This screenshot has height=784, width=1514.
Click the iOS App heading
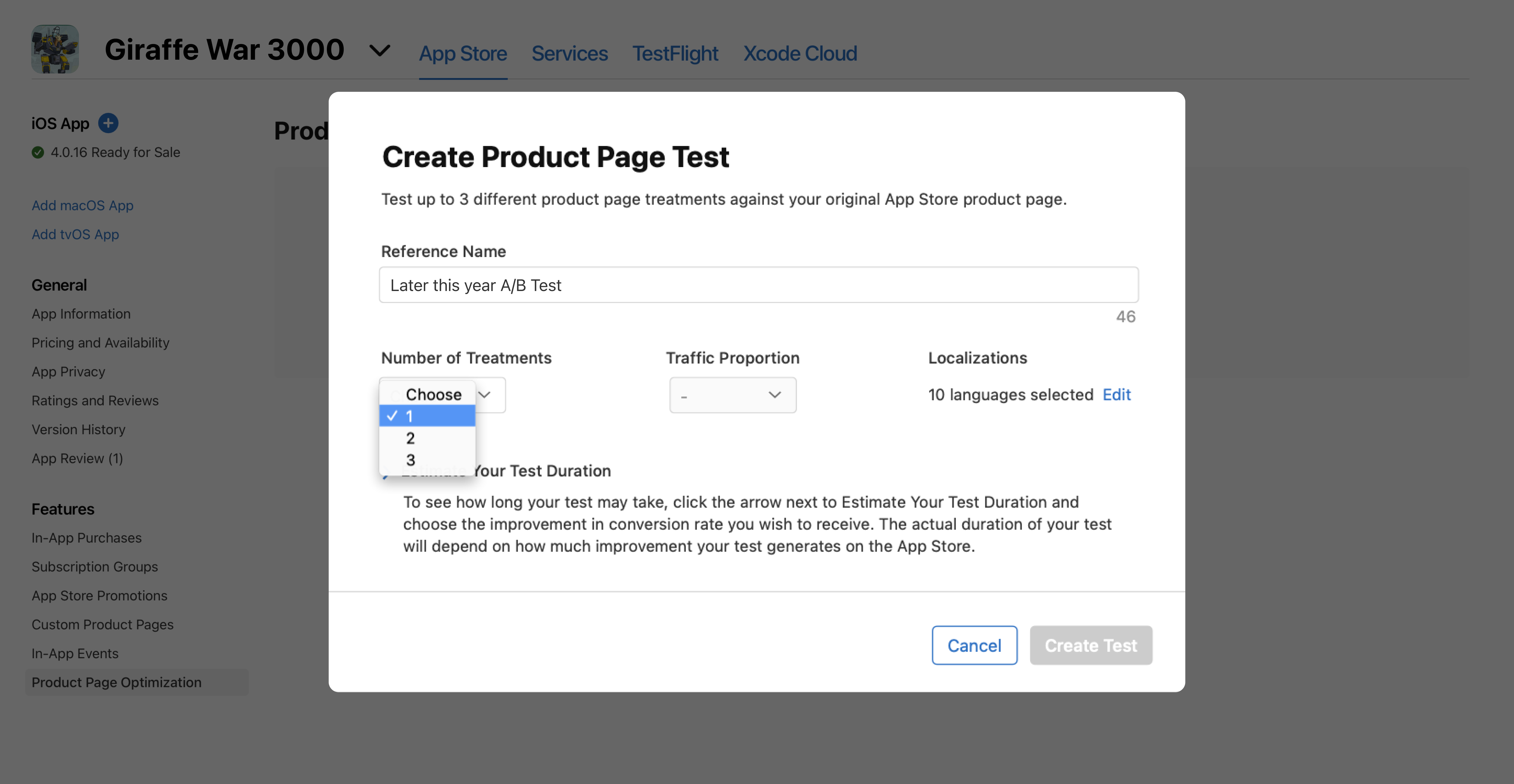(x=61, y=123)
